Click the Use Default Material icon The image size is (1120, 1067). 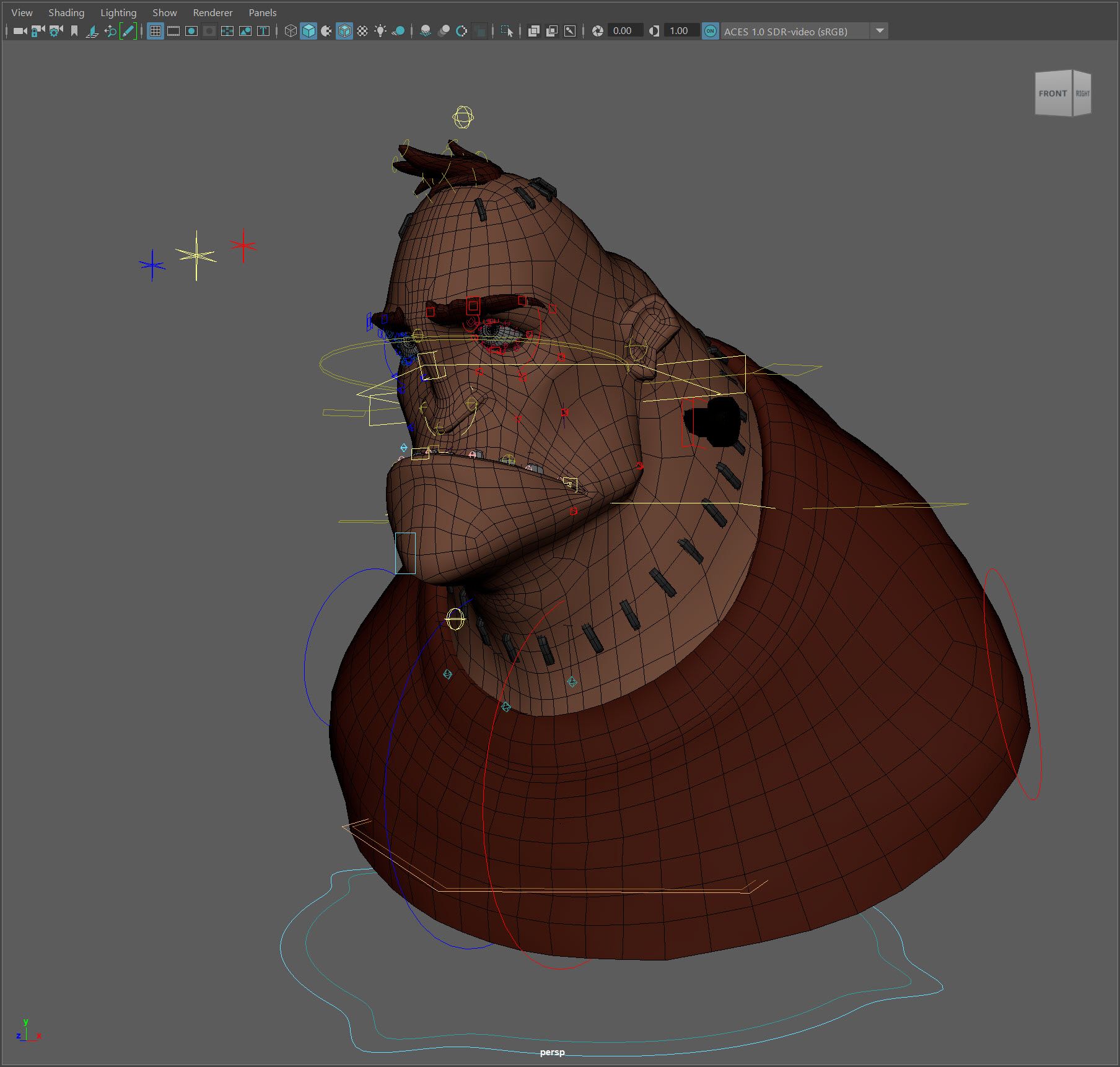(x=326, y=31)
